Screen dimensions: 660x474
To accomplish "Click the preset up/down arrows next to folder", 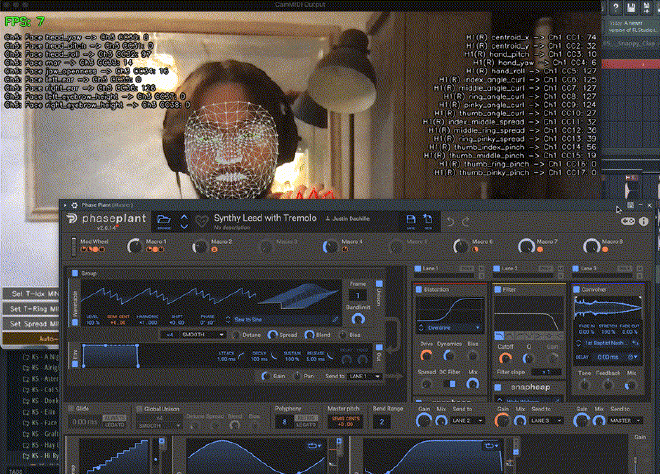I will [184, 221].
